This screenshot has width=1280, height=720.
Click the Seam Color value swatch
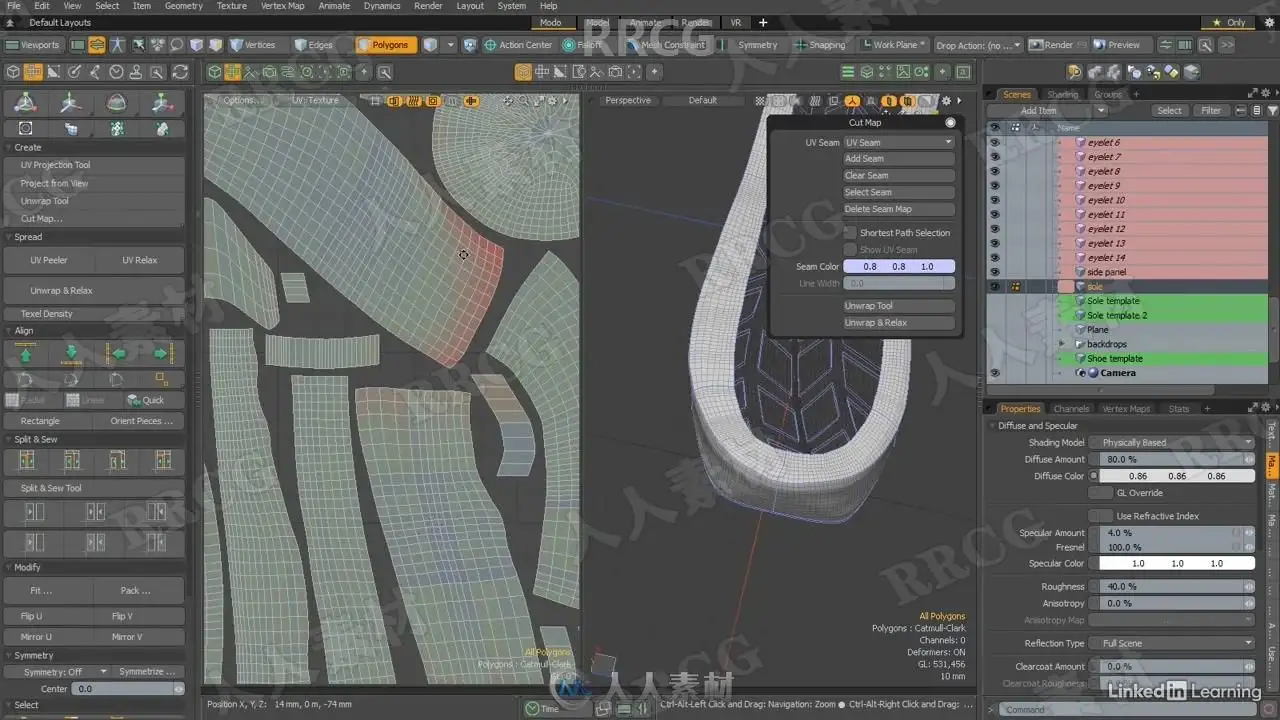[899, 267]
